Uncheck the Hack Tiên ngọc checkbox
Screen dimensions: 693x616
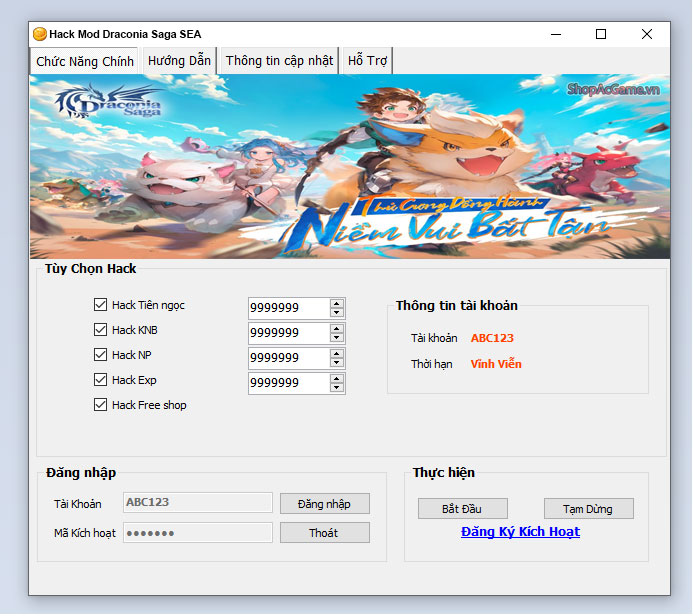point(100,304)
